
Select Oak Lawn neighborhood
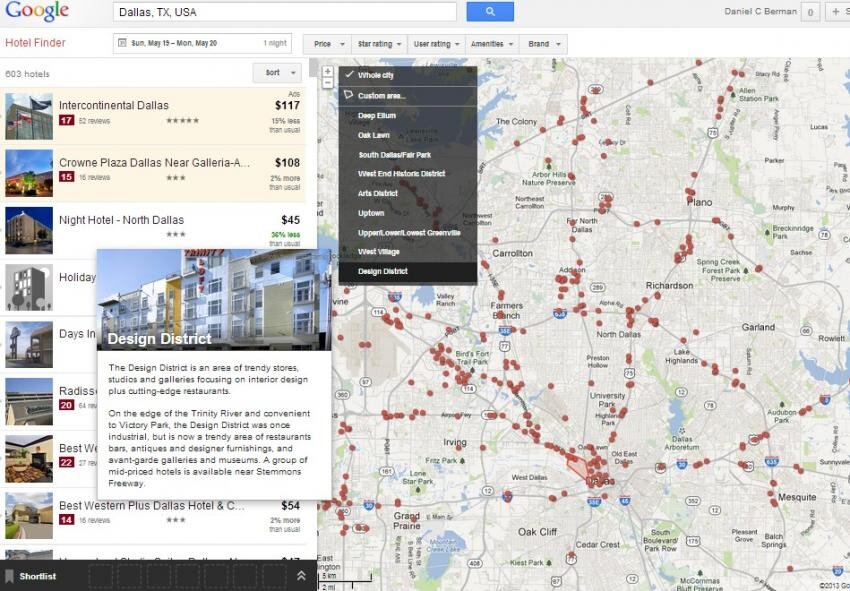coord(408,135)
